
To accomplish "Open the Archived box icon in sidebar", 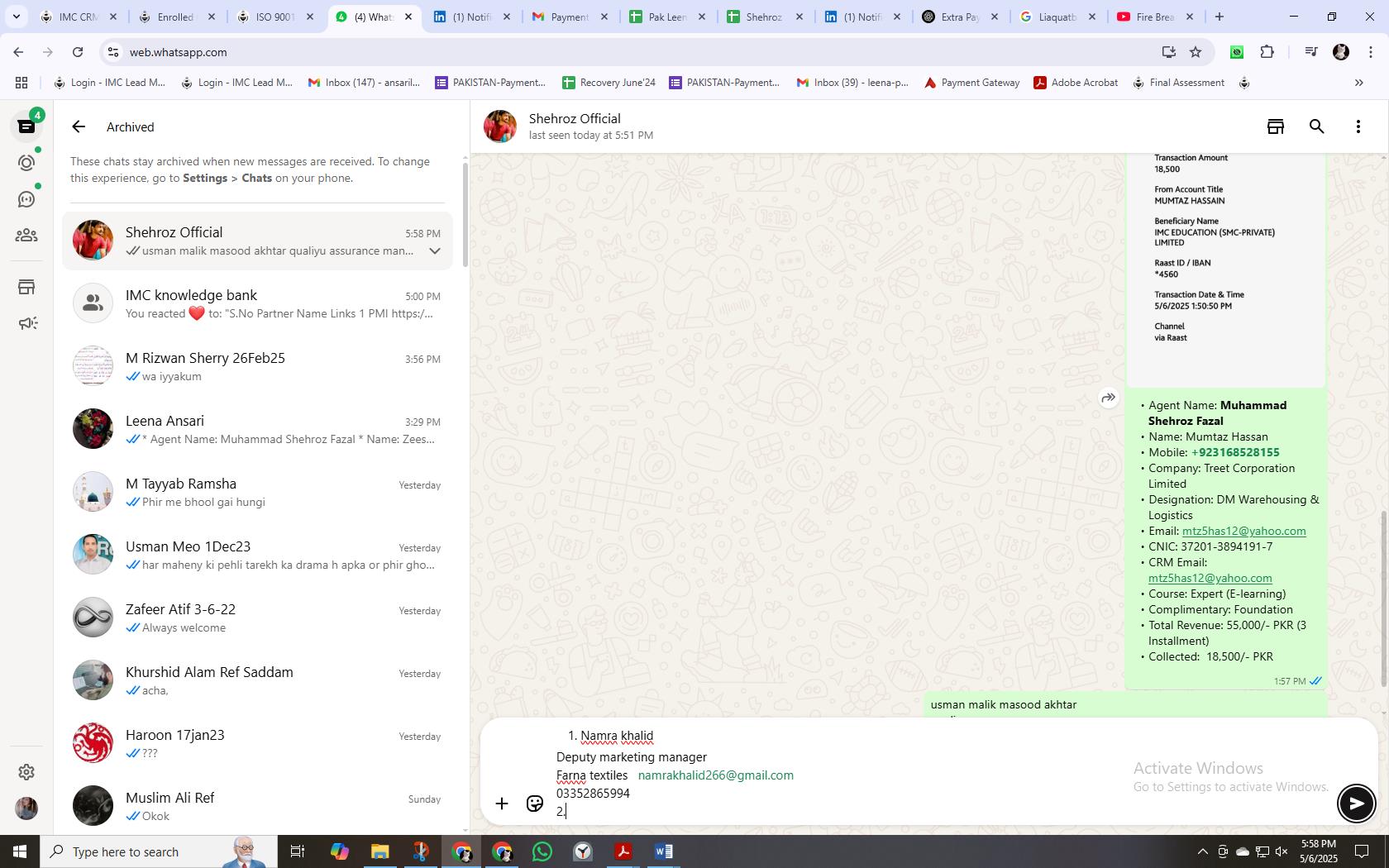I will tap(26, 287).
